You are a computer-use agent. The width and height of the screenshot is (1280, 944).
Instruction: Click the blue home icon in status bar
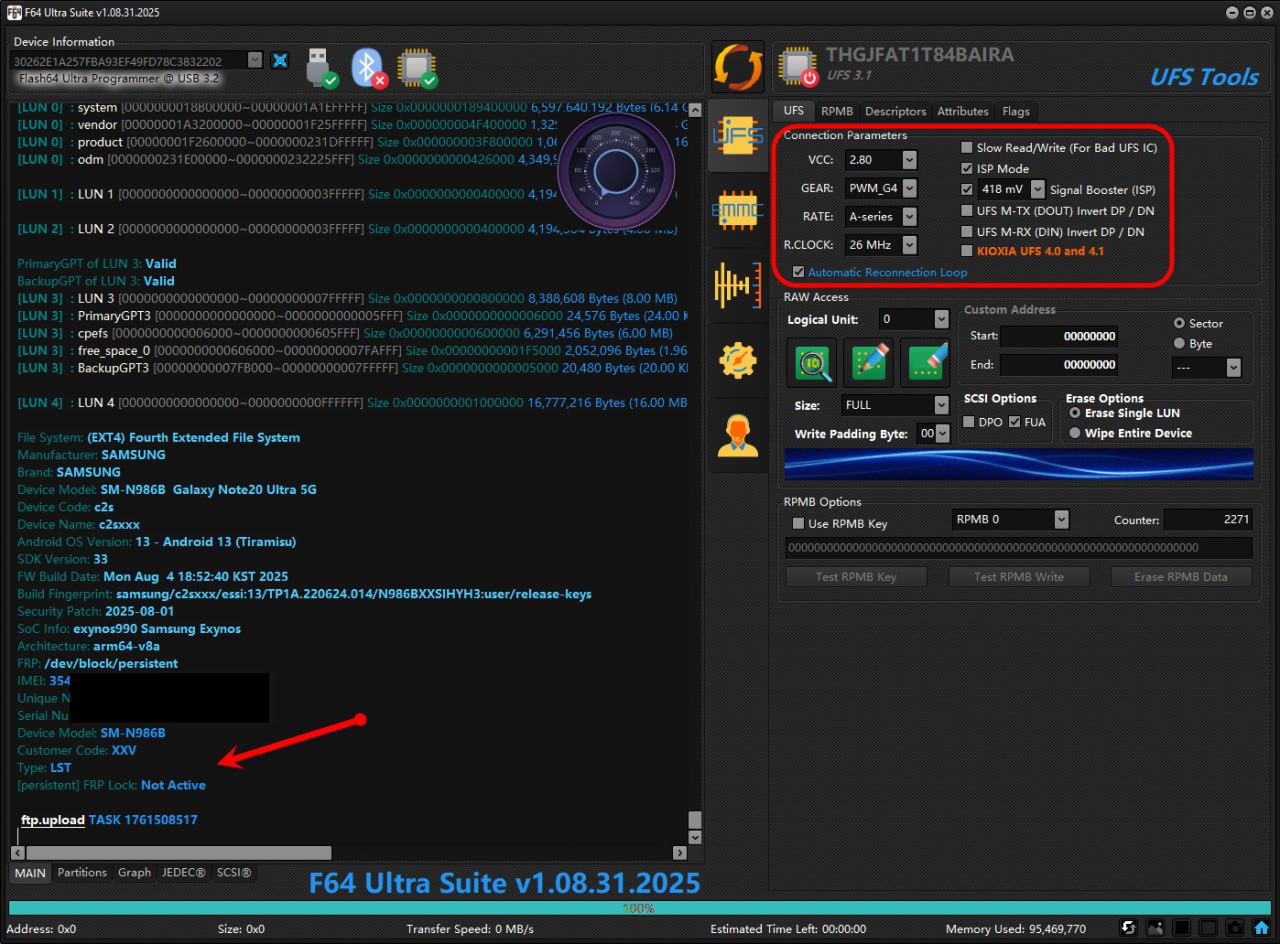[1262, 929]
